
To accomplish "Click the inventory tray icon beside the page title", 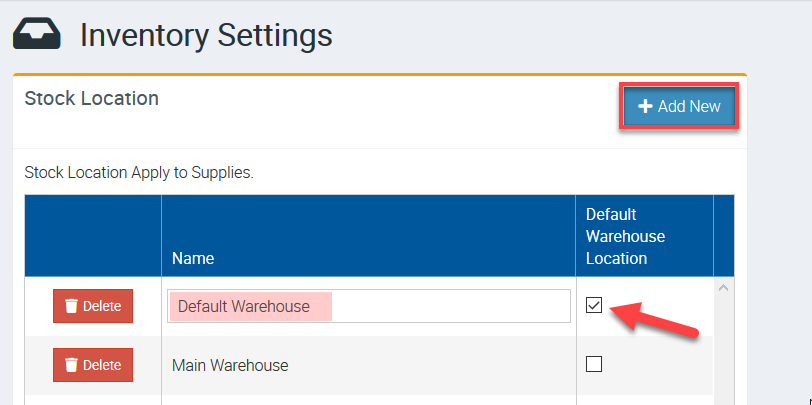I will [37, 36].
